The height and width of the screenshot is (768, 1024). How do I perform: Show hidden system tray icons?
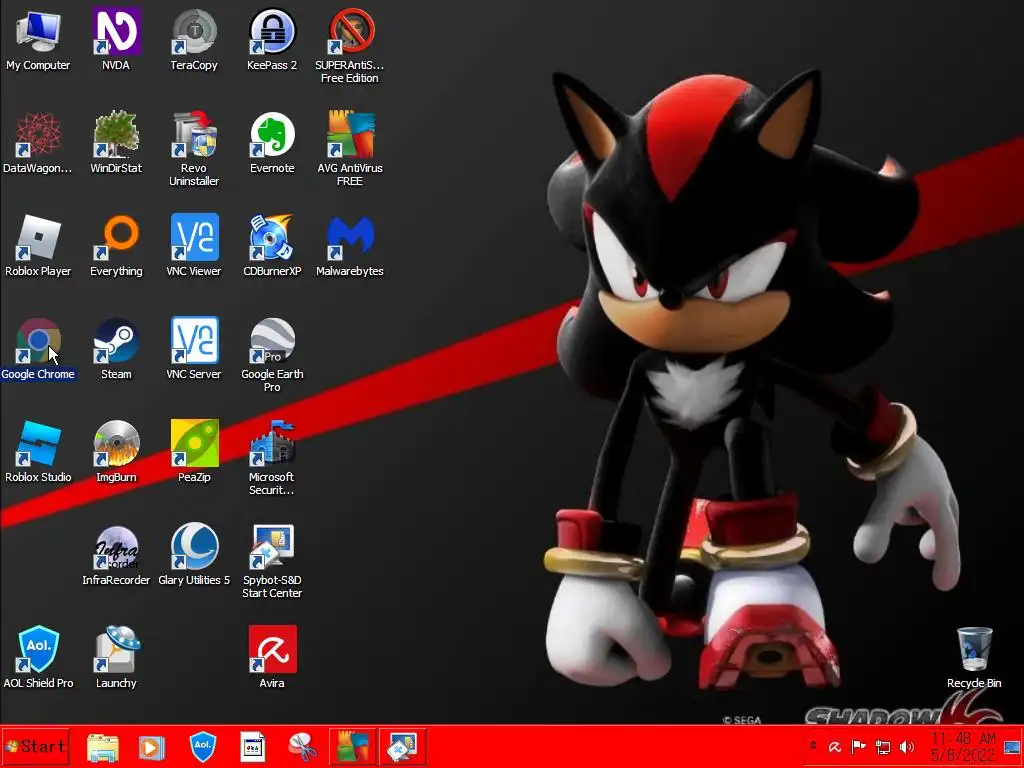point(814,746)
